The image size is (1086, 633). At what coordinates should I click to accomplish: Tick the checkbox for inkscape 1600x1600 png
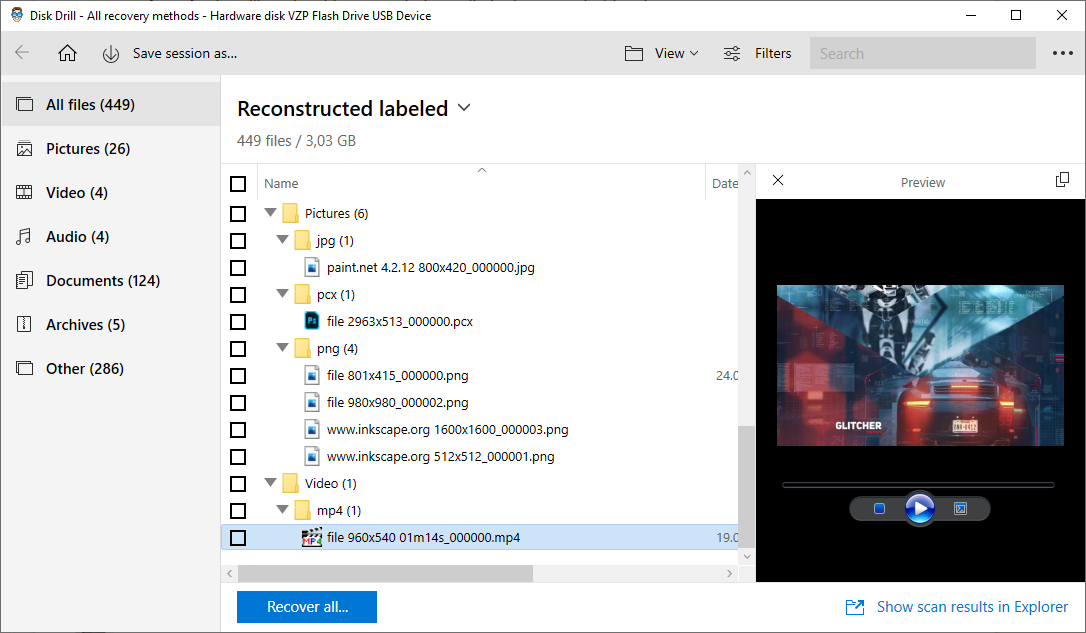coord(238,429)
